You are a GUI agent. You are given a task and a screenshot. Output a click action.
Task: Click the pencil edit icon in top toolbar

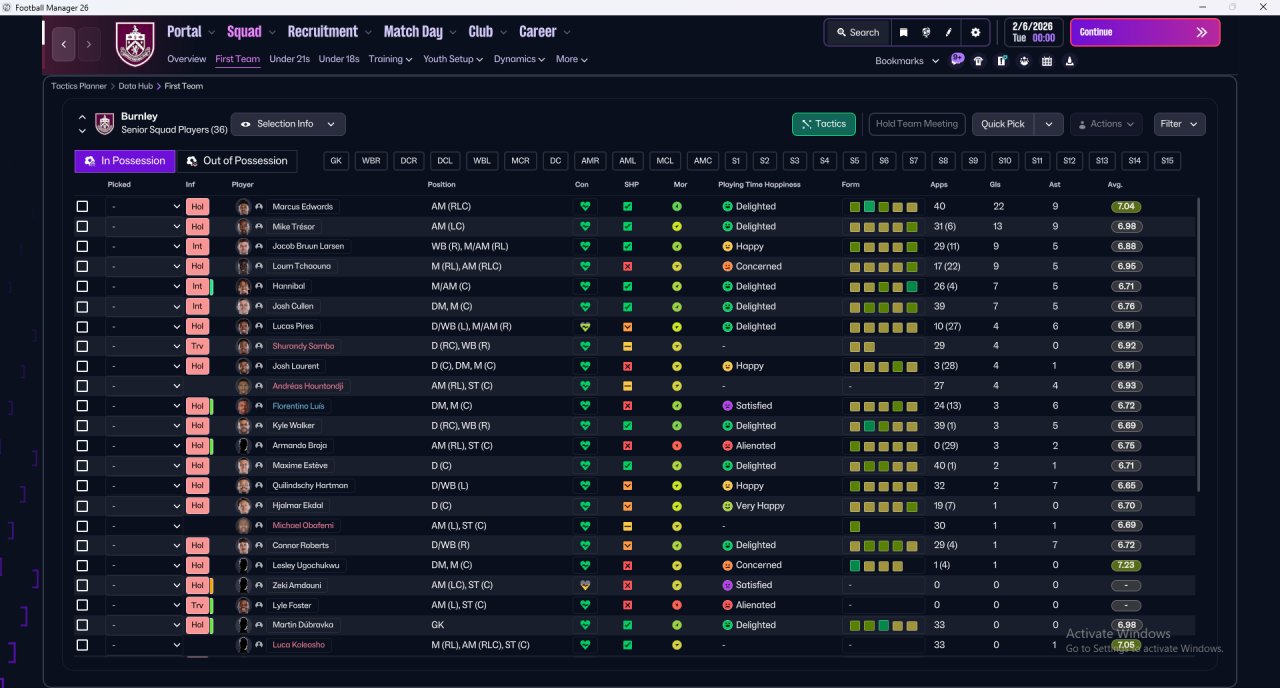(949, 32)
